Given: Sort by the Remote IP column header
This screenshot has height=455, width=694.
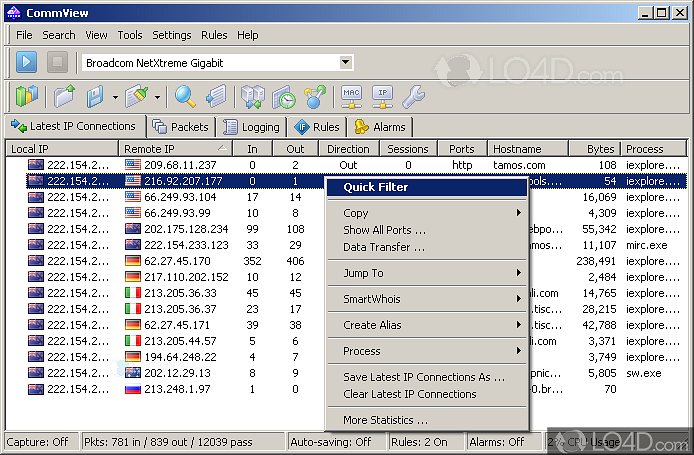Looking at the screenshot, I should click(x=176, y=149).
